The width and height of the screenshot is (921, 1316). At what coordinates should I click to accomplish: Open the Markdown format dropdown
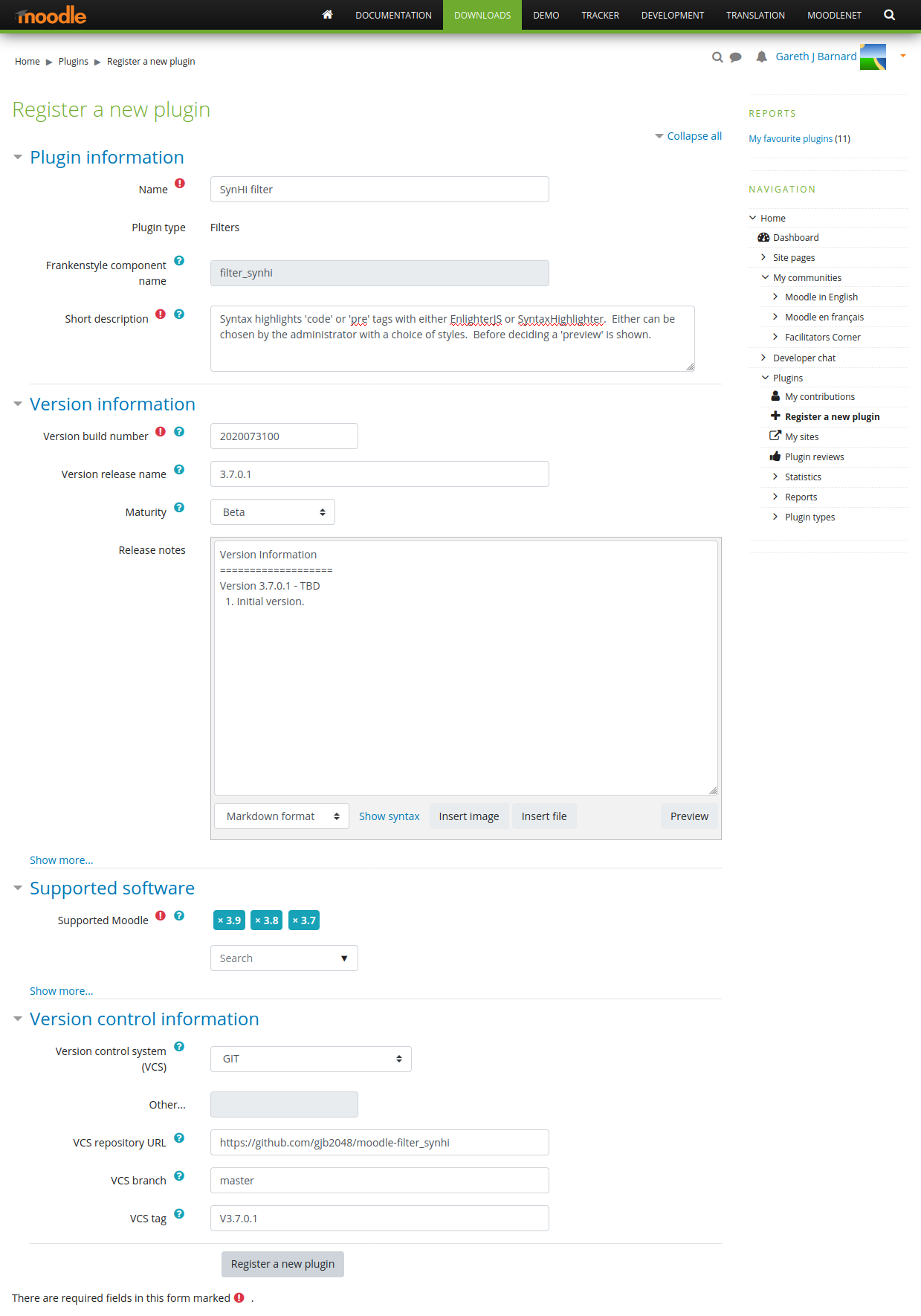(x=282, y=816)
